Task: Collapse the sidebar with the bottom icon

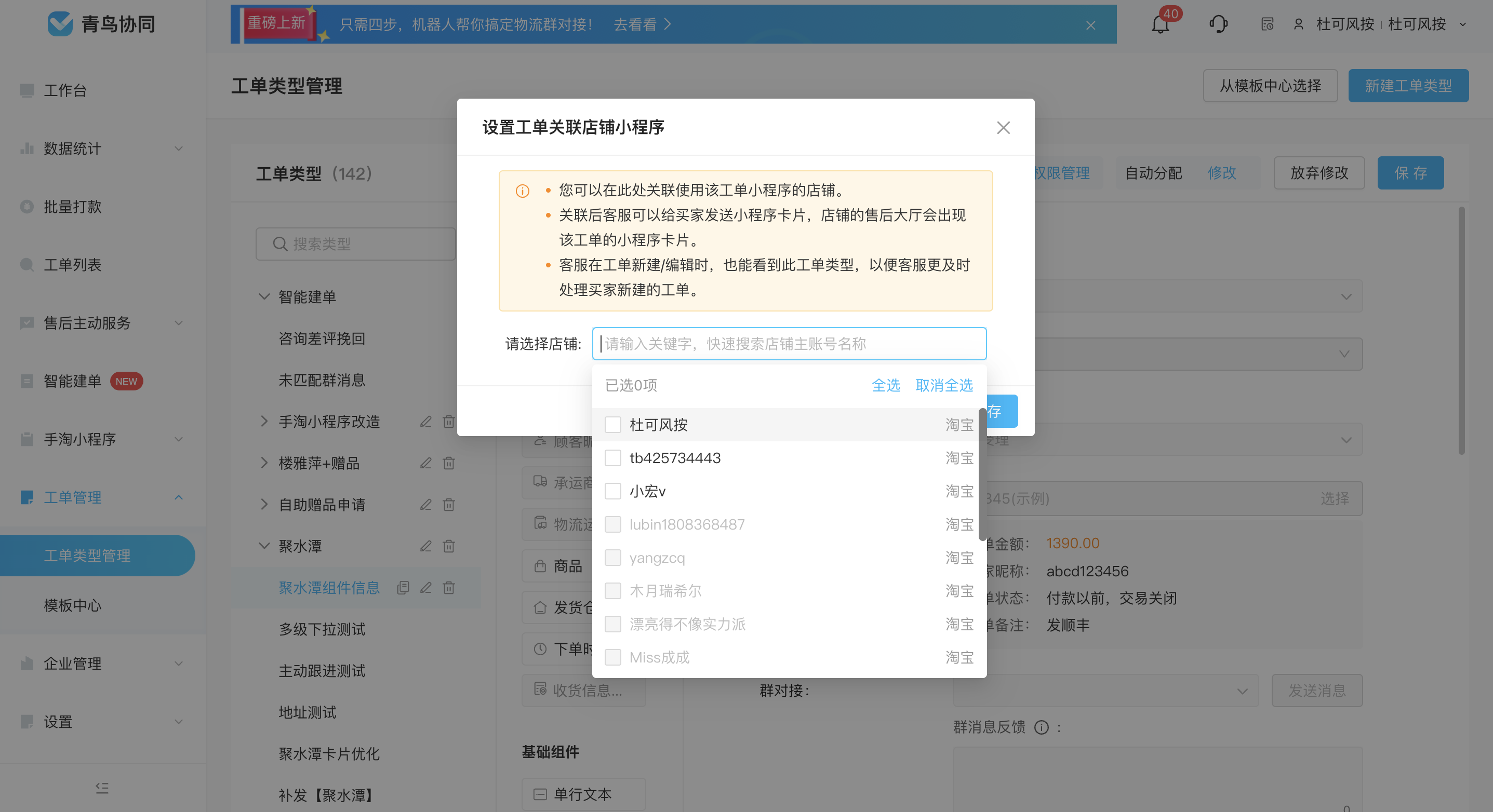Action: tap(102, 788)
